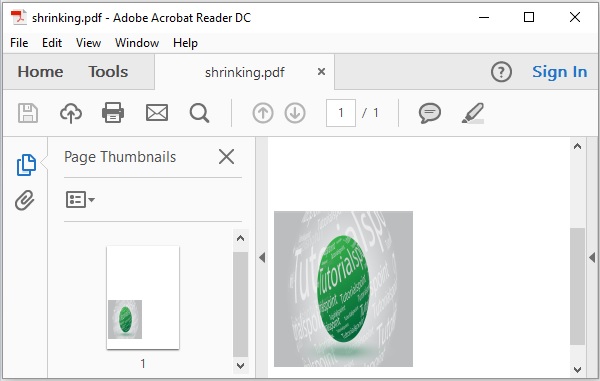Close the Page Thumbnails panel
The height and width of the screenshot is (381, 600).
[x=227, y=156]
